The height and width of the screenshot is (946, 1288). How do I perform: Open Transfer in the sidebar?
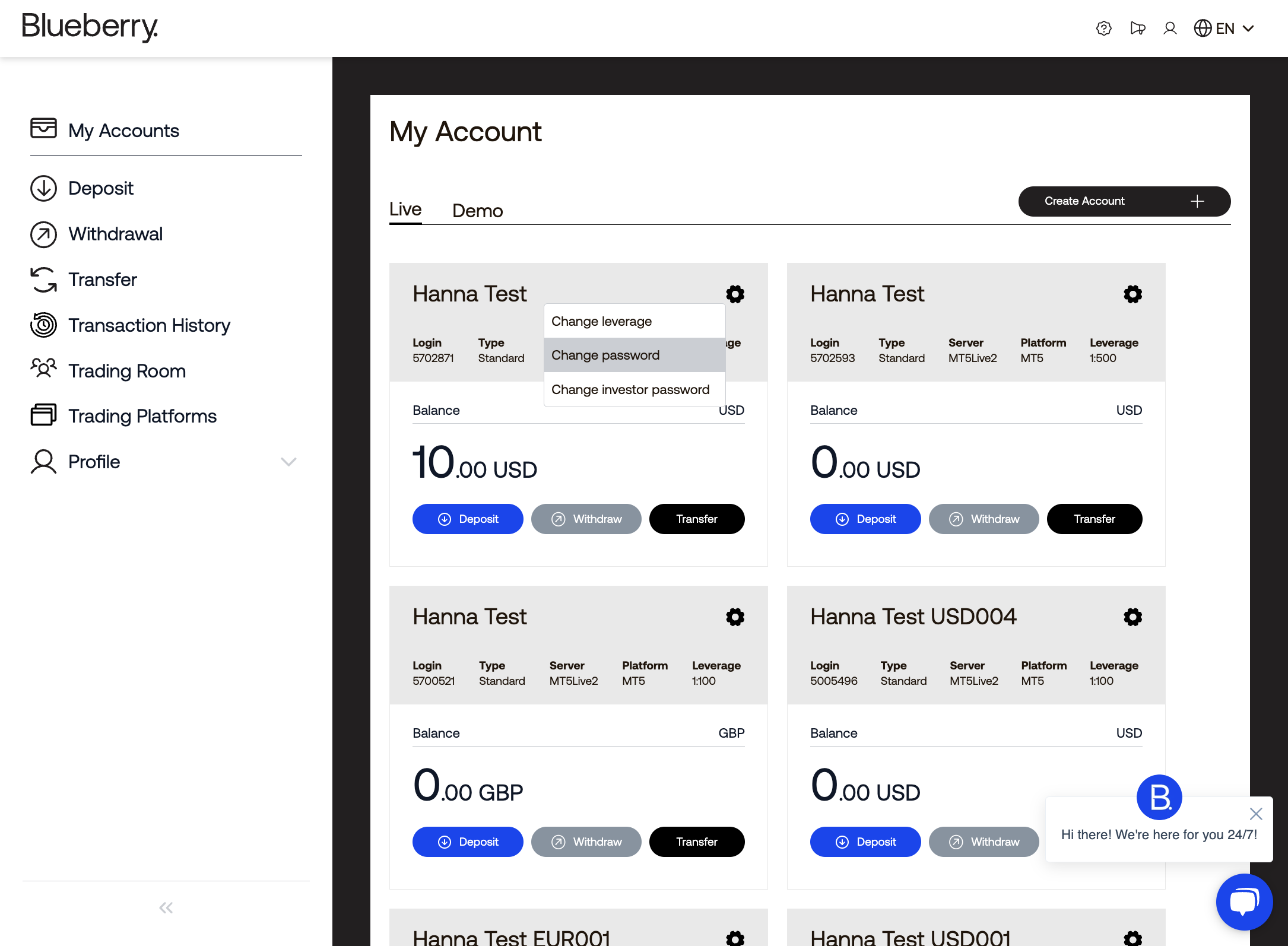click(x=84, y=280)
